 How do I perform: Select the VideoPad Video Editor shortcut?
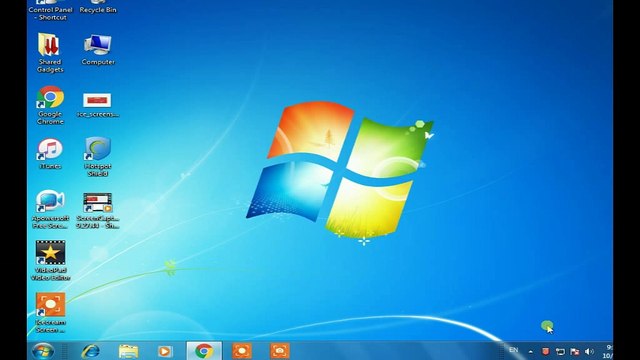tap(51, 261)
